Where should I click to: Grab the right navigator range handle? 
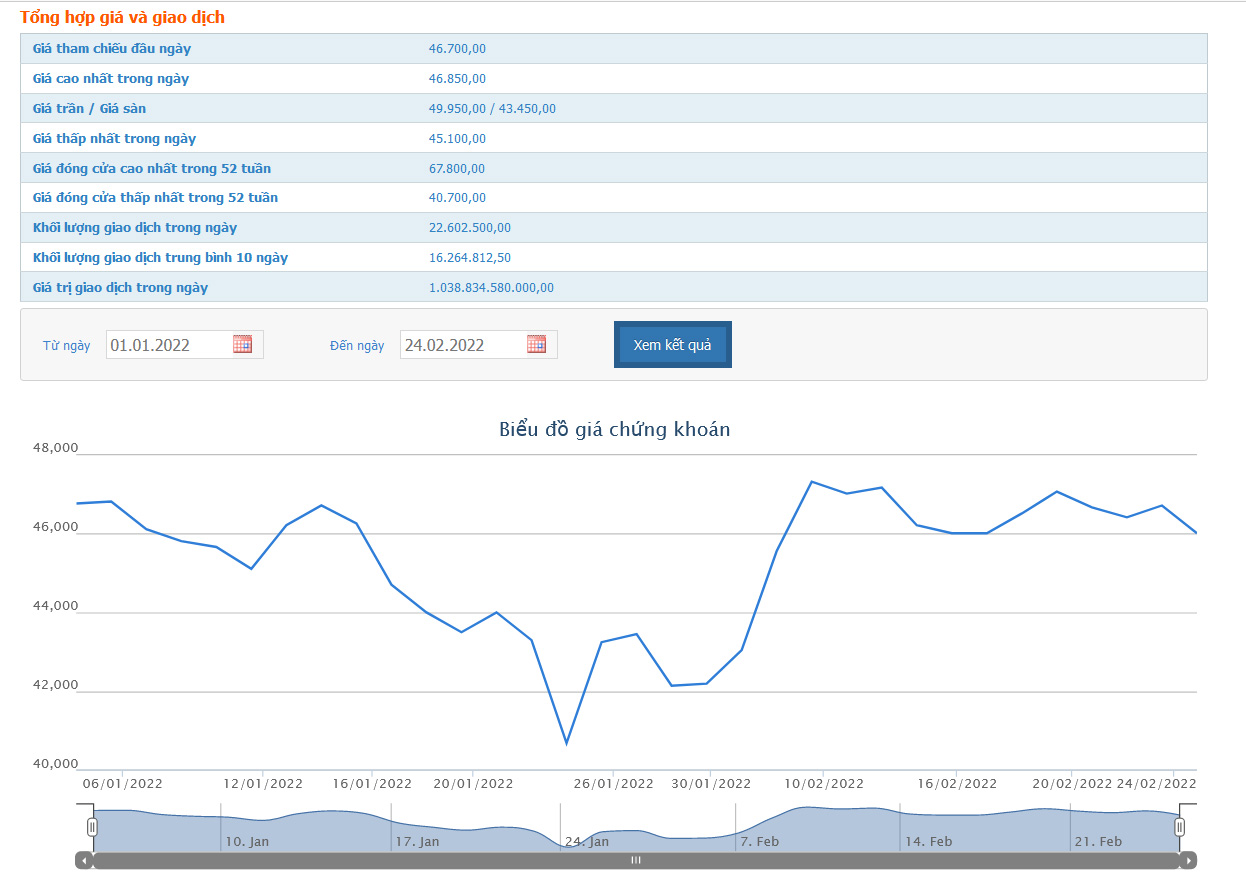point(1179,827)
